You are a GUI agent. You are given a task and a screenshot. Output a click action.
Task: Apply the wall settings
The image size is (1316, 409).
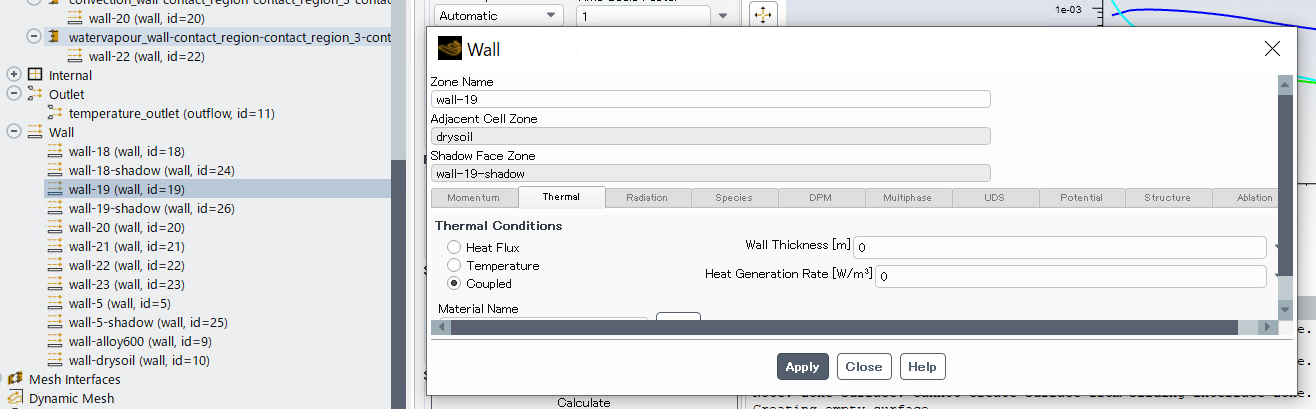point(802,367)
